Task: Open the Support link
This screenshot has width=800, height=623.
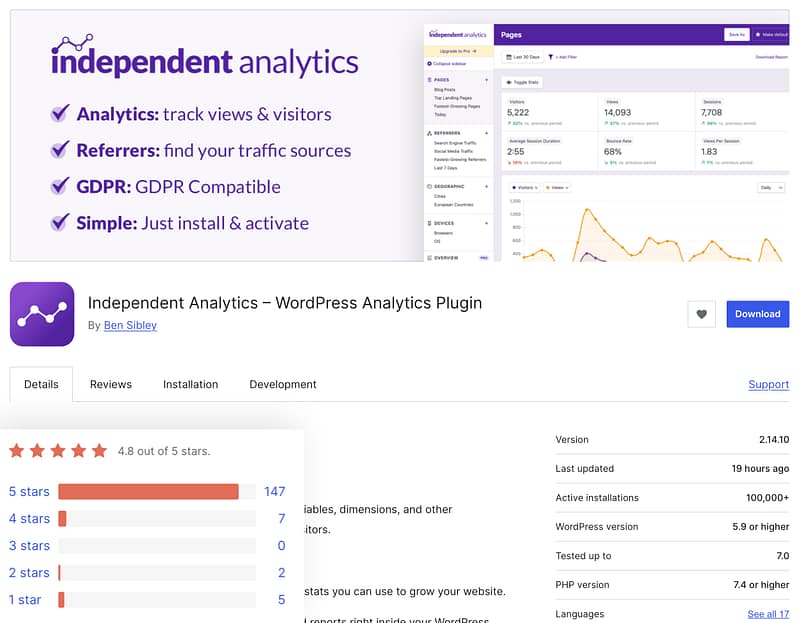Action: pos(768,384)
